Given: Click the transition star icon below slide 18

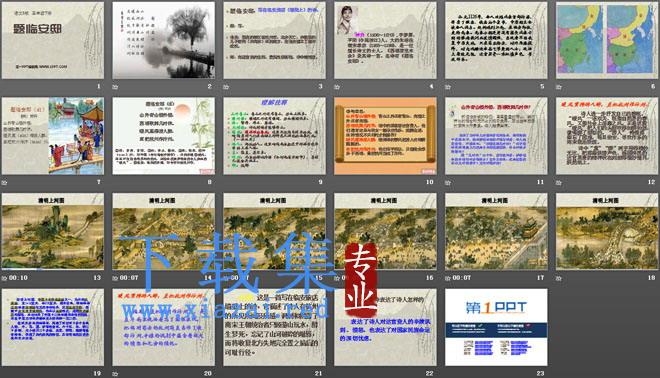Looking at the screenshot, I should pyautogui.click(x=559, y=278).
